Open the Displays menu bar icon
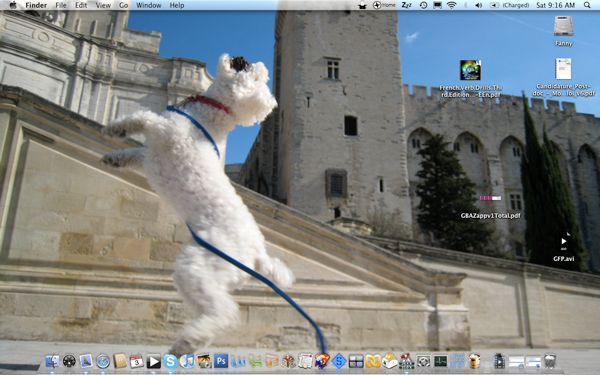600x375 pixels. (437, 5)
